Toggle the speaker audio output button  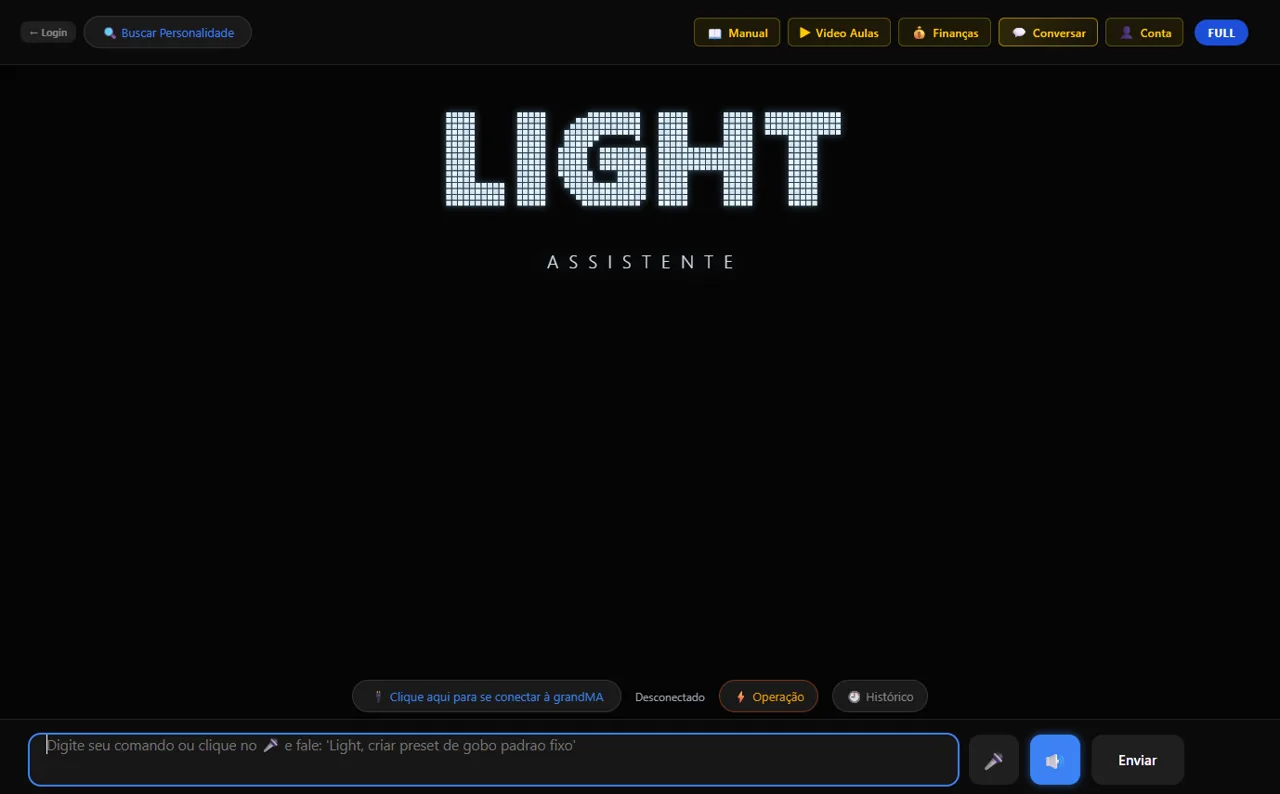click(x=1055, y=760)
